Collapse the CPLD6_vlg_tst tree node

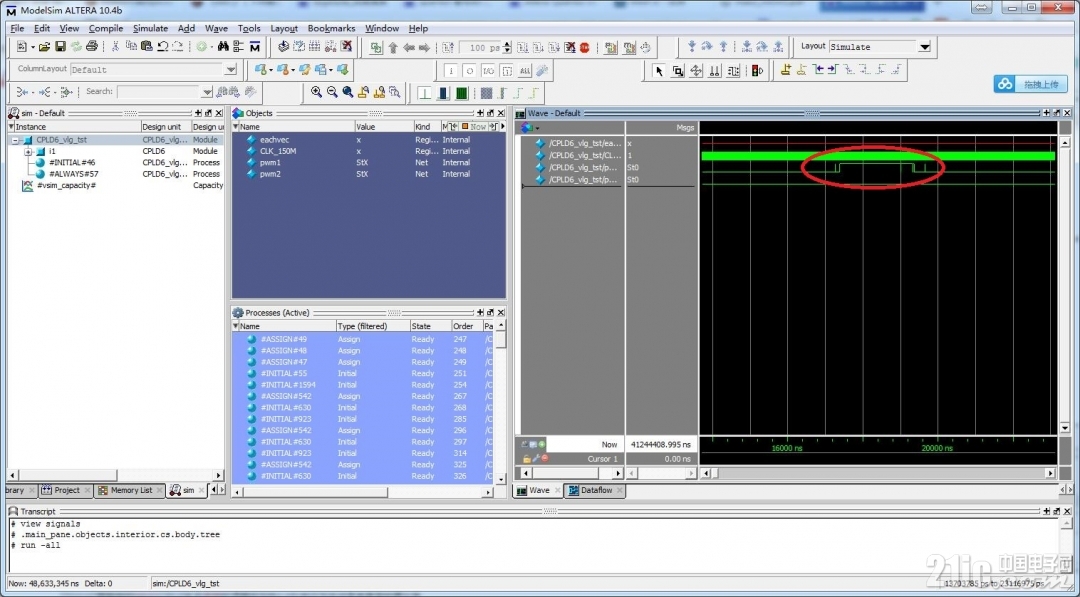click(x=15, y=140)
